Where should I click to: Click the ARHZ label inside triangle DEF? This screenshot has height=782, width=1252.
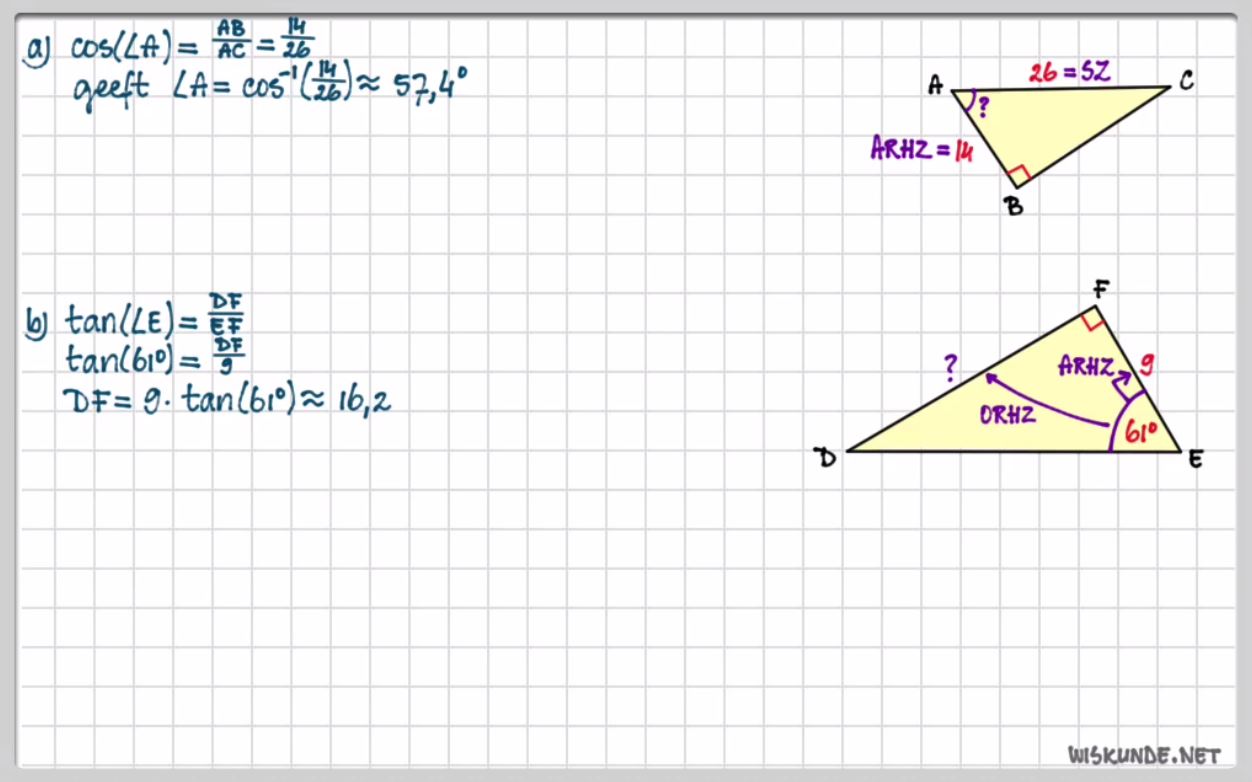1085,367
